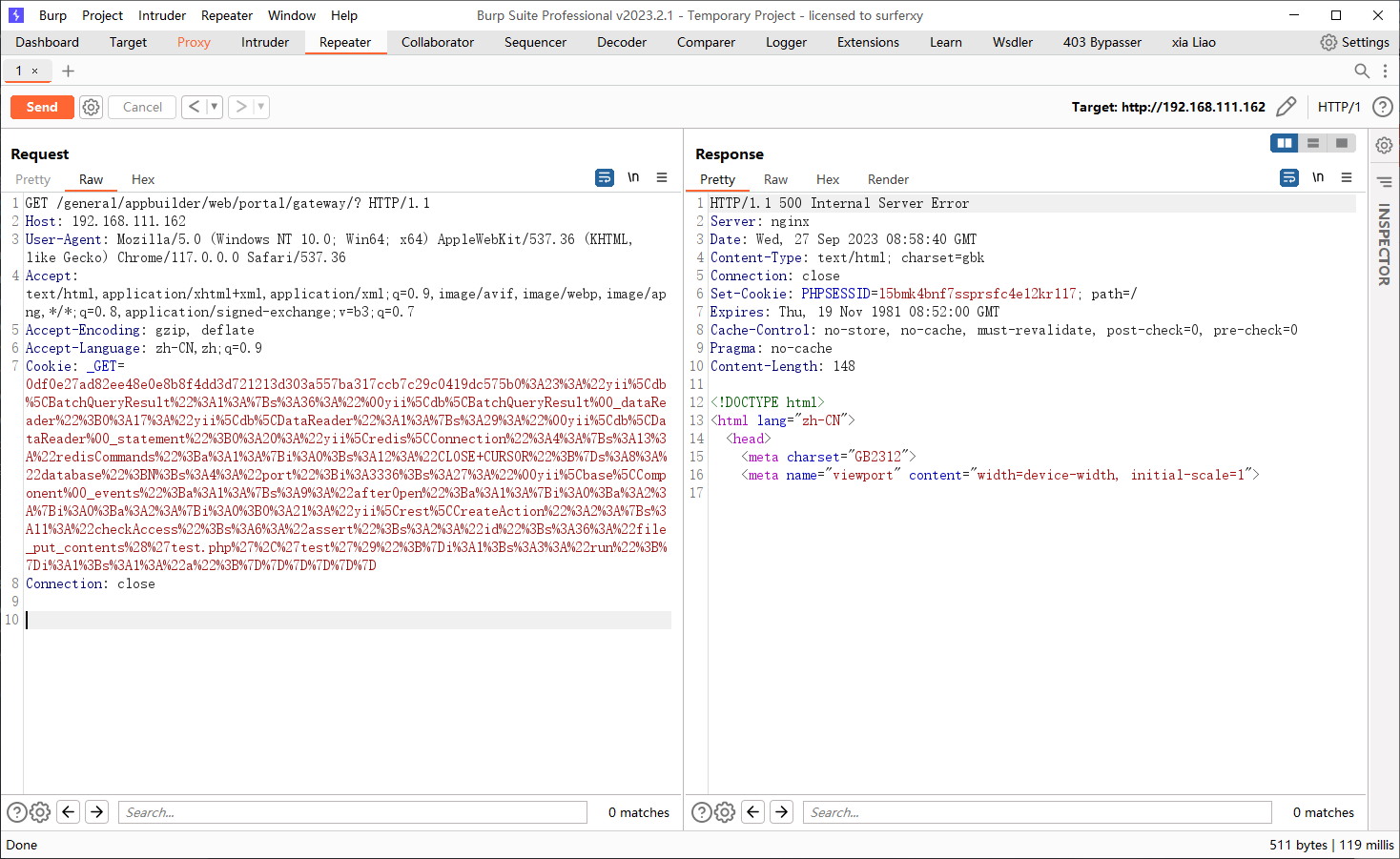The height and width of the screenshot is (859, 1400).
Task: Toggle non-printable characters in Request panel
Action: pos(633,177)
